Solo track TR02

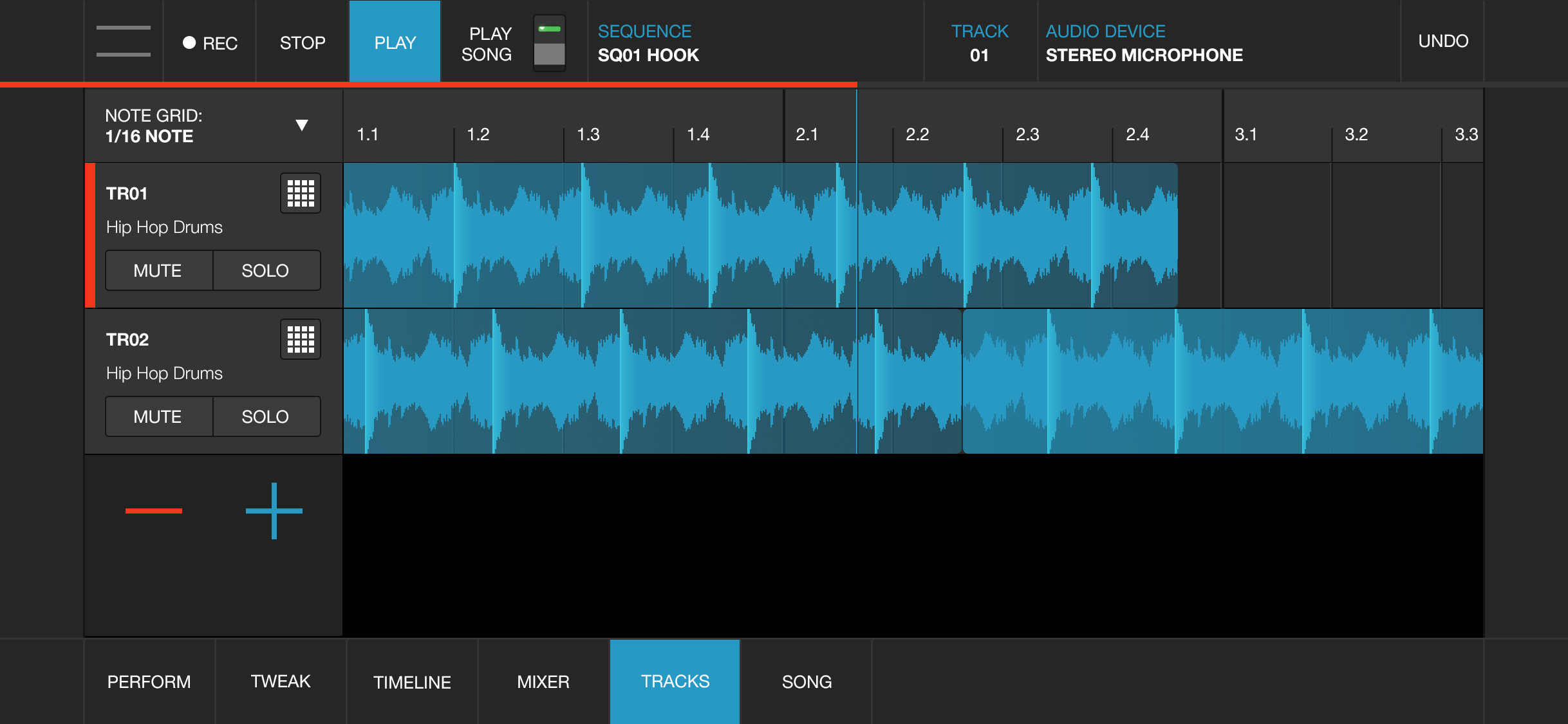[265, 416]
